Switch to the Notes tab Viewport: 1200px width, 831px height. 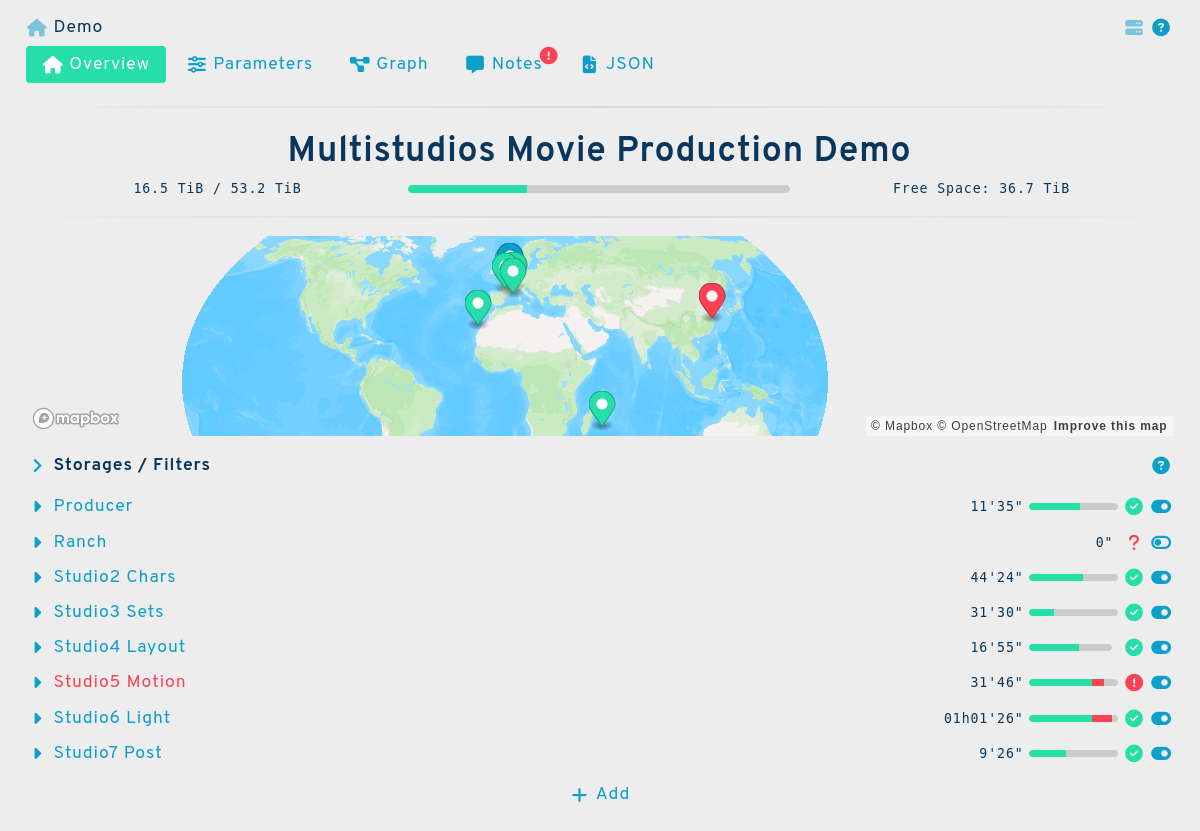pyautogui.click(x=515, y=63)
